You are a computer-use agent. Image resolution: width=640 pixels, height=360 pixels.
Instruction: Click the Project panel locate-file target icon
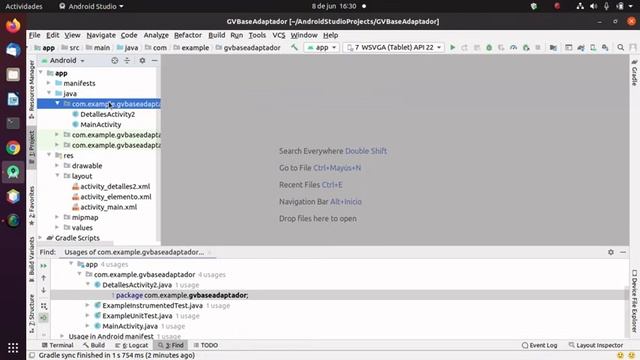pyautogui.click(x=115, y=60)
